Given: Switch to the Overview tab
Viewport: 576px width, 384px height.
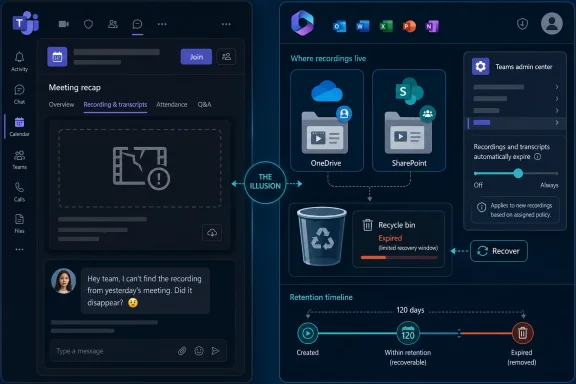Looking at the screenshot, I should pyautogui.click(x=61, y=105).
